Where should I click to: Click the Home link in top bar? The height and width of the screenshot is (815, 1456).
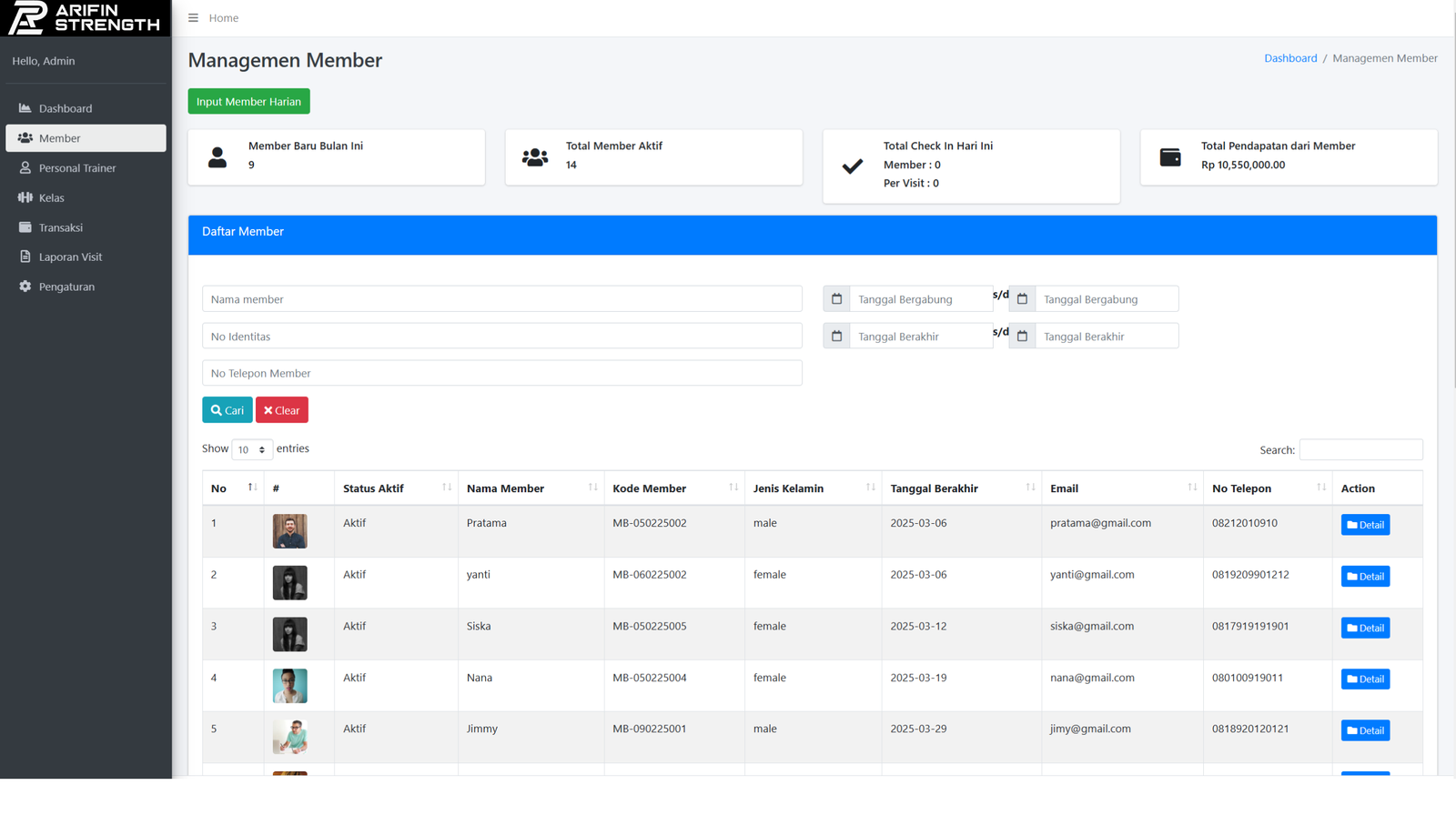point(224,18)
